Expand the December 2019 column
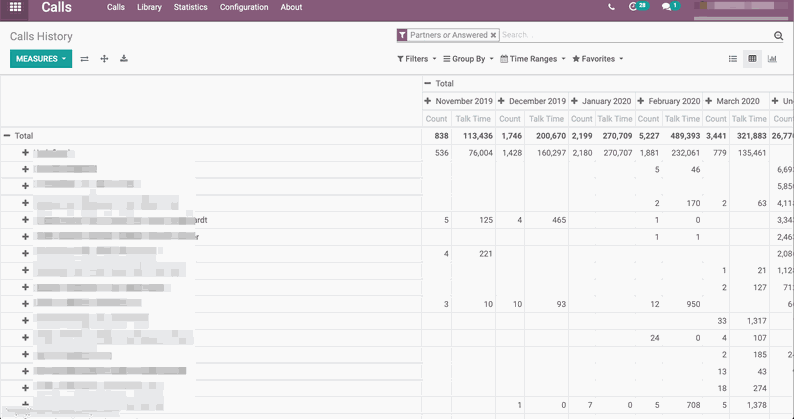 532,101
